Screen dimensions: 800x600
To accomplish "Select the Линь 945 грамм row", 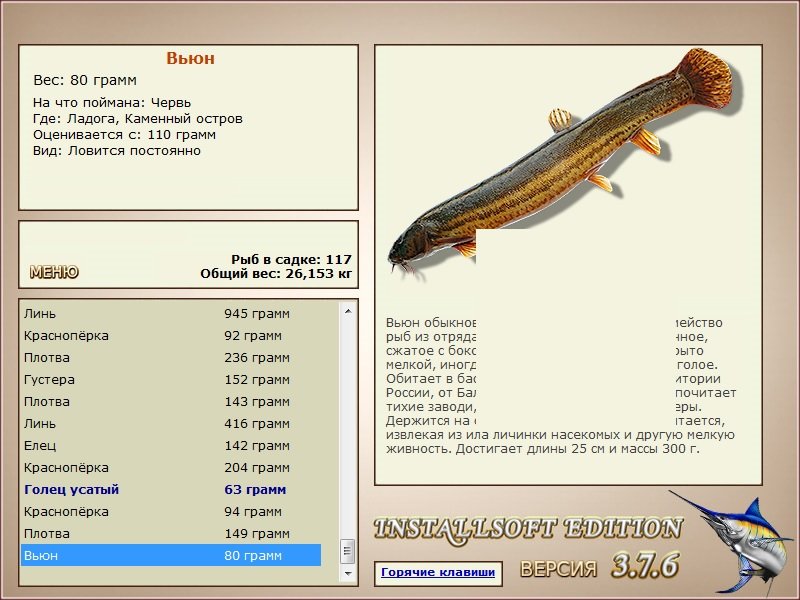I will [171, 314].
